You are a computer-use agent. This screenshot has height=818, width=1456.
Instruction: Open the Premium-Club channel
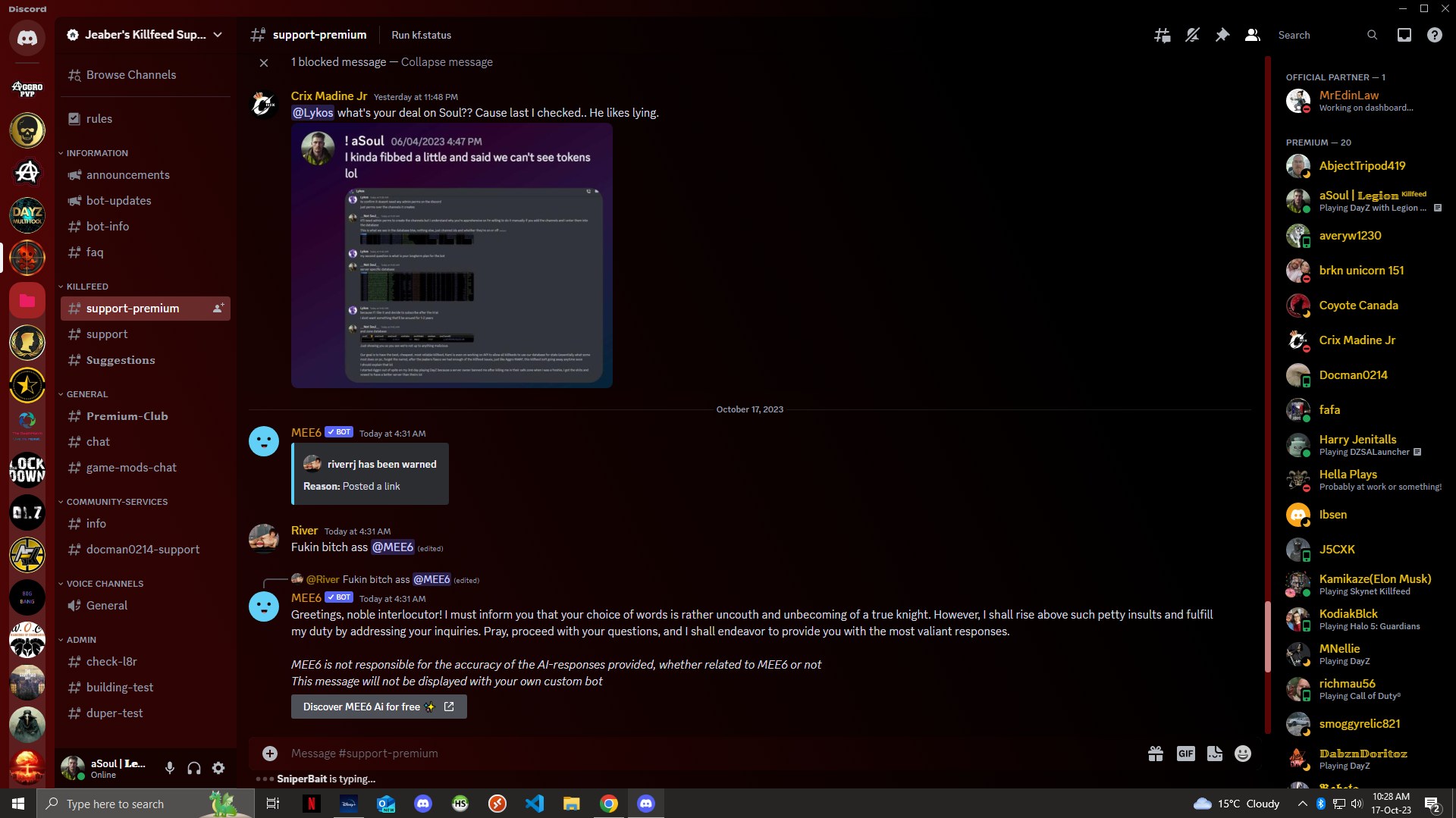point(145,415)
